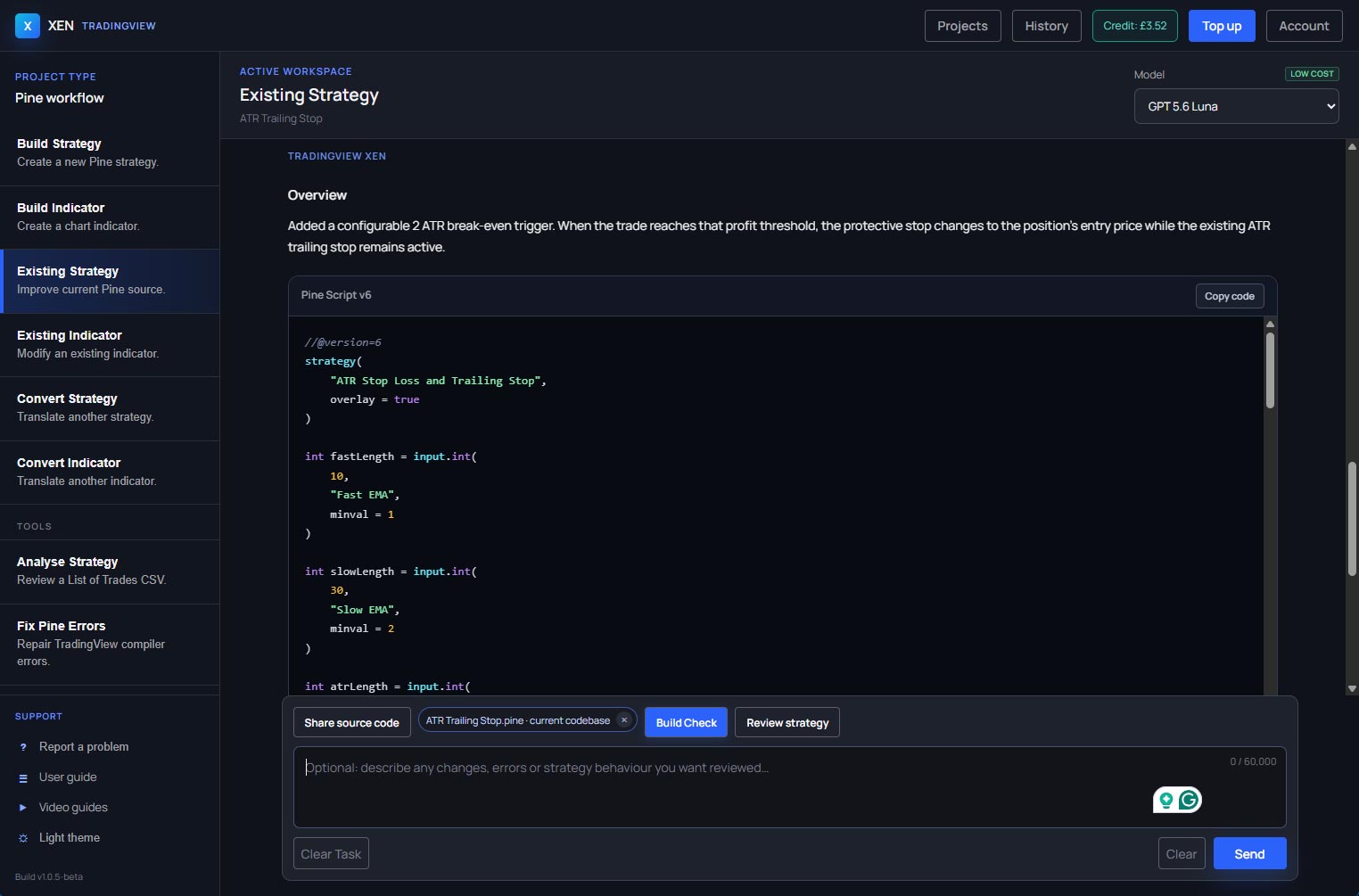Click the code block scroll up arrow
The image size is (1359, 896).
[1270, 324]
